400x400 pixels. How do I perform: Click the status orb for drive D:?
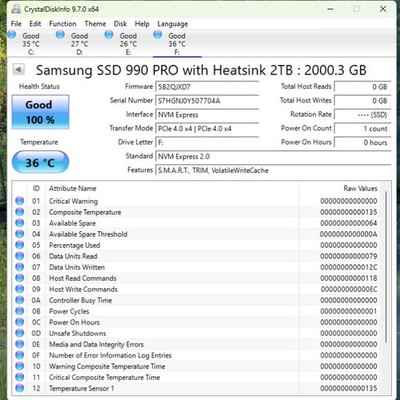(x=60, y=34)
